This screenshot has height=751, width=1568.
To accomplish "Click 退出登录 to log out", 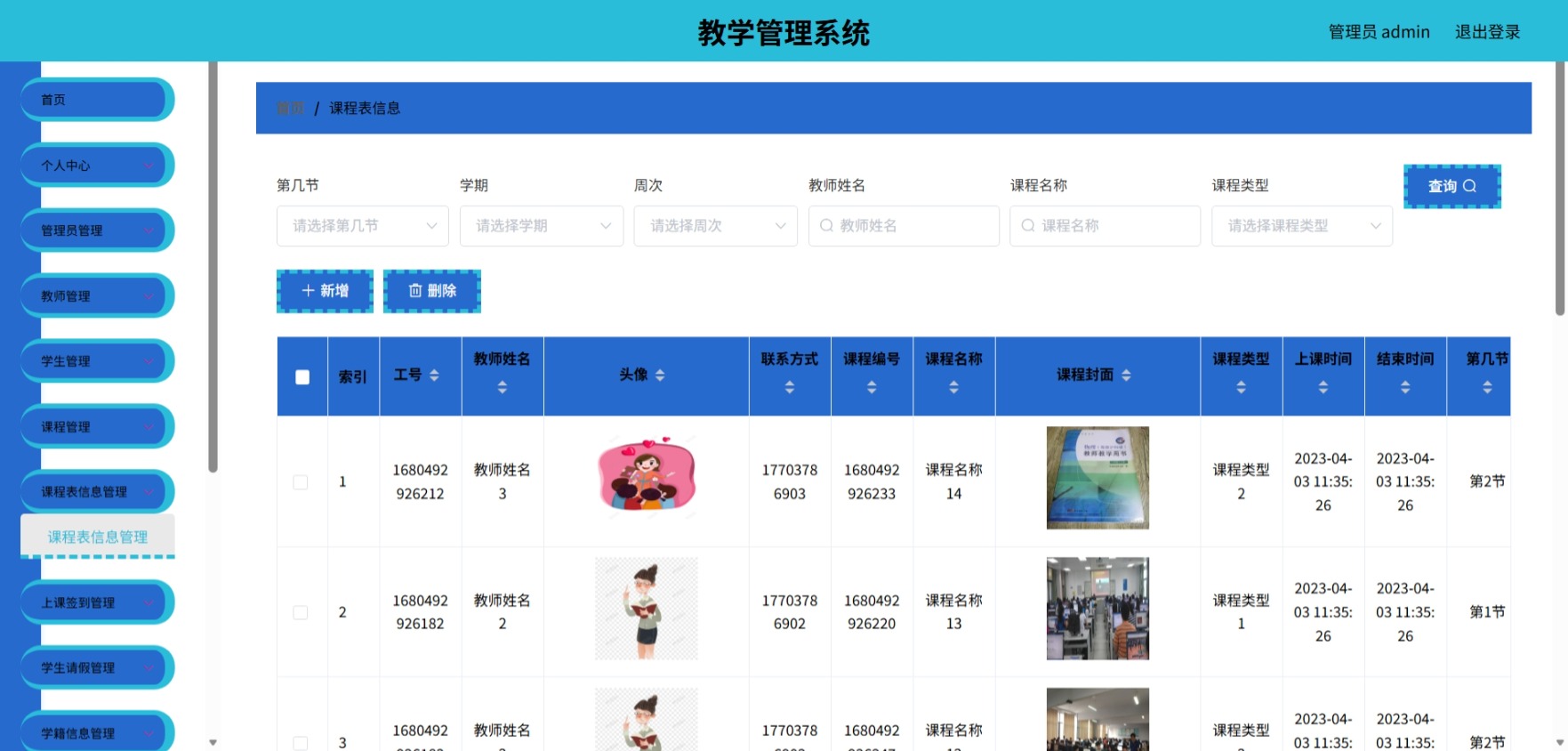I will point(1487,32).
